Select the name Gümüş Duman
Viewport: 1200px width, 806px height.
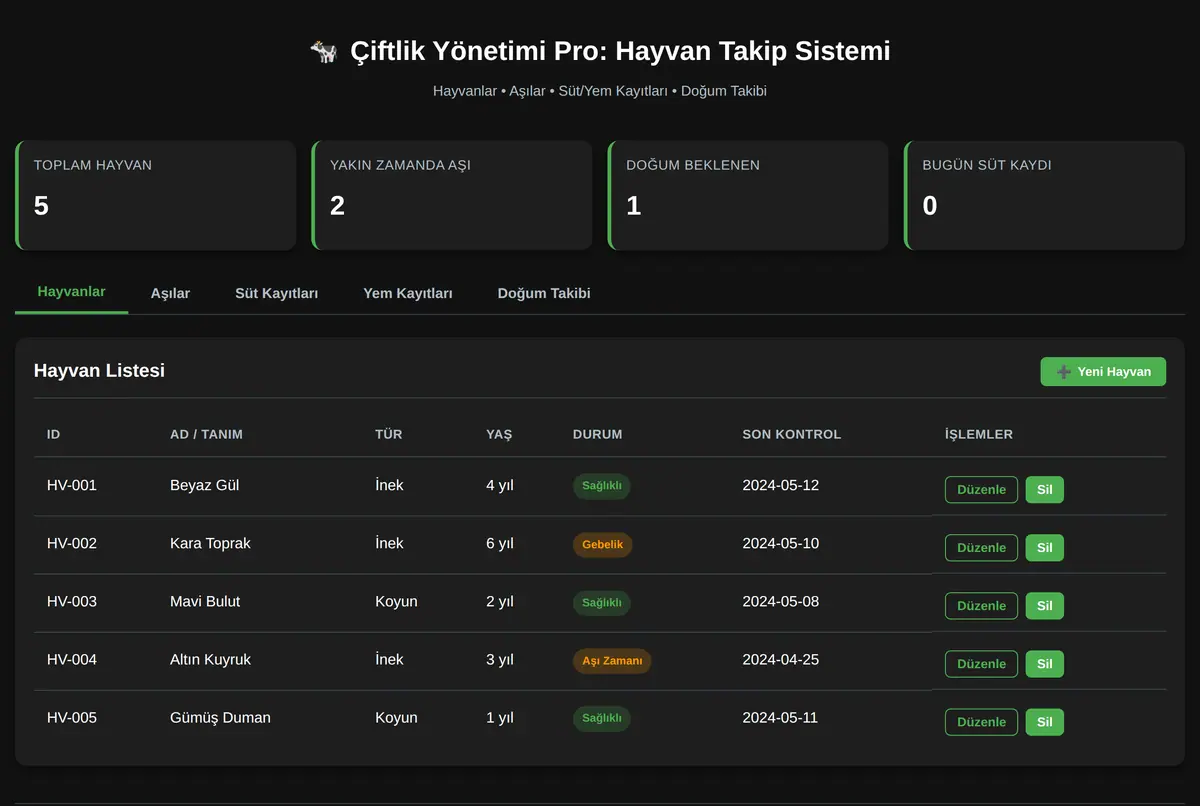click(220, 717)
